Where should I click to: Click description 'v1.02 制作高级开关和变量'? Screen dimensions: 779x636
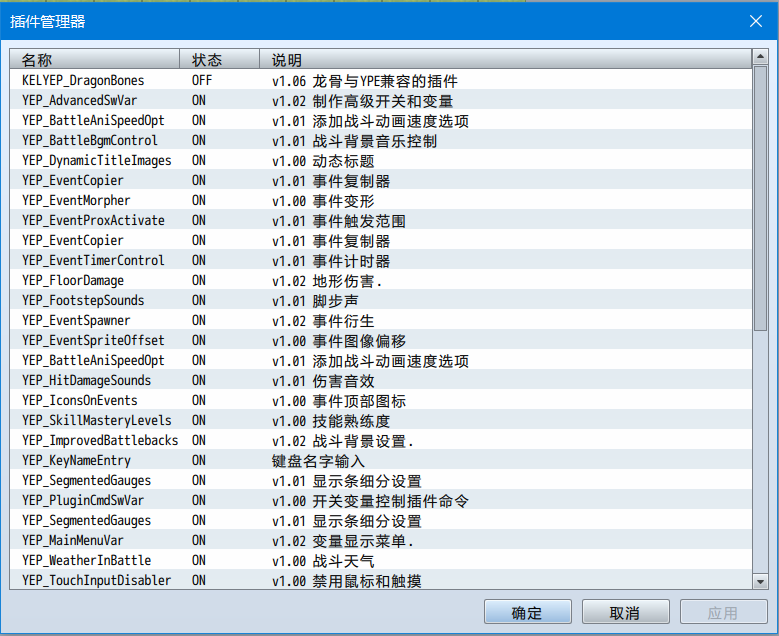tap(363, 101)
